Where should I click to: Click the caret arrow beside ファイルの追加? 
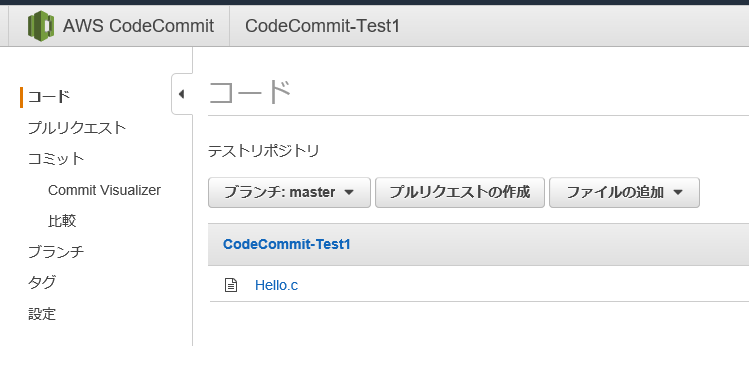pyautogui.click(x=678, y=192)
